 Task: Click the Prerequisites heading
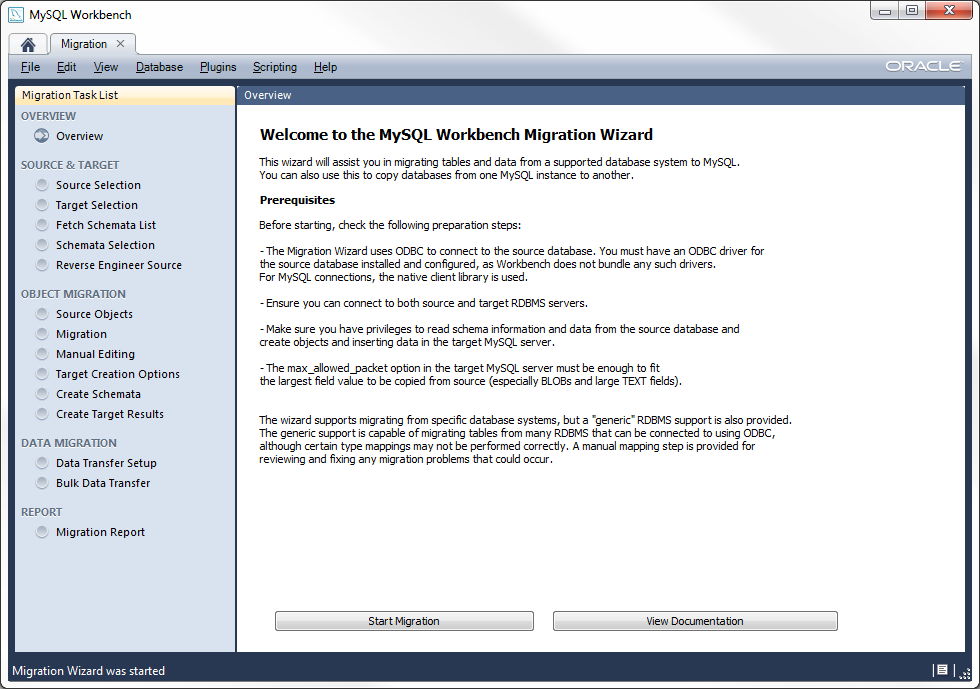pyautogui.click(x=297, y=200)
